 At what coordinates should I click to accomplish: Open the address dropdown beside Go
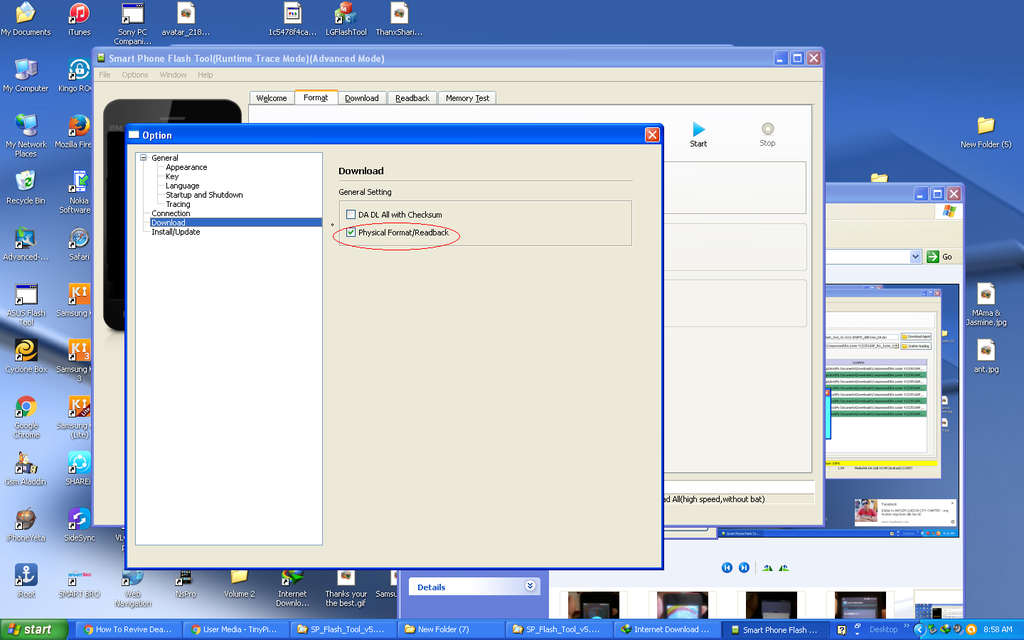[914, 257]
